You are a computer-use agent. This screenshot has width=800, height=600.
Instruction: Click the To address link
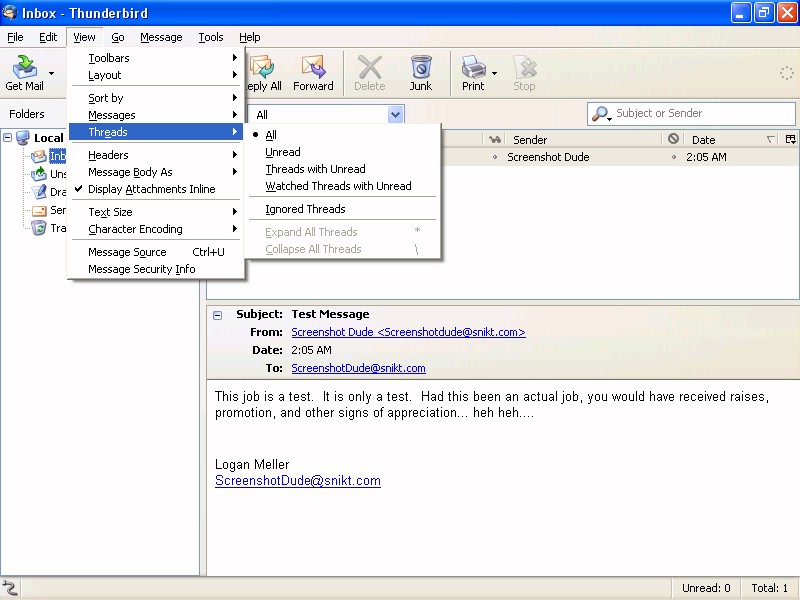(358, 368)
